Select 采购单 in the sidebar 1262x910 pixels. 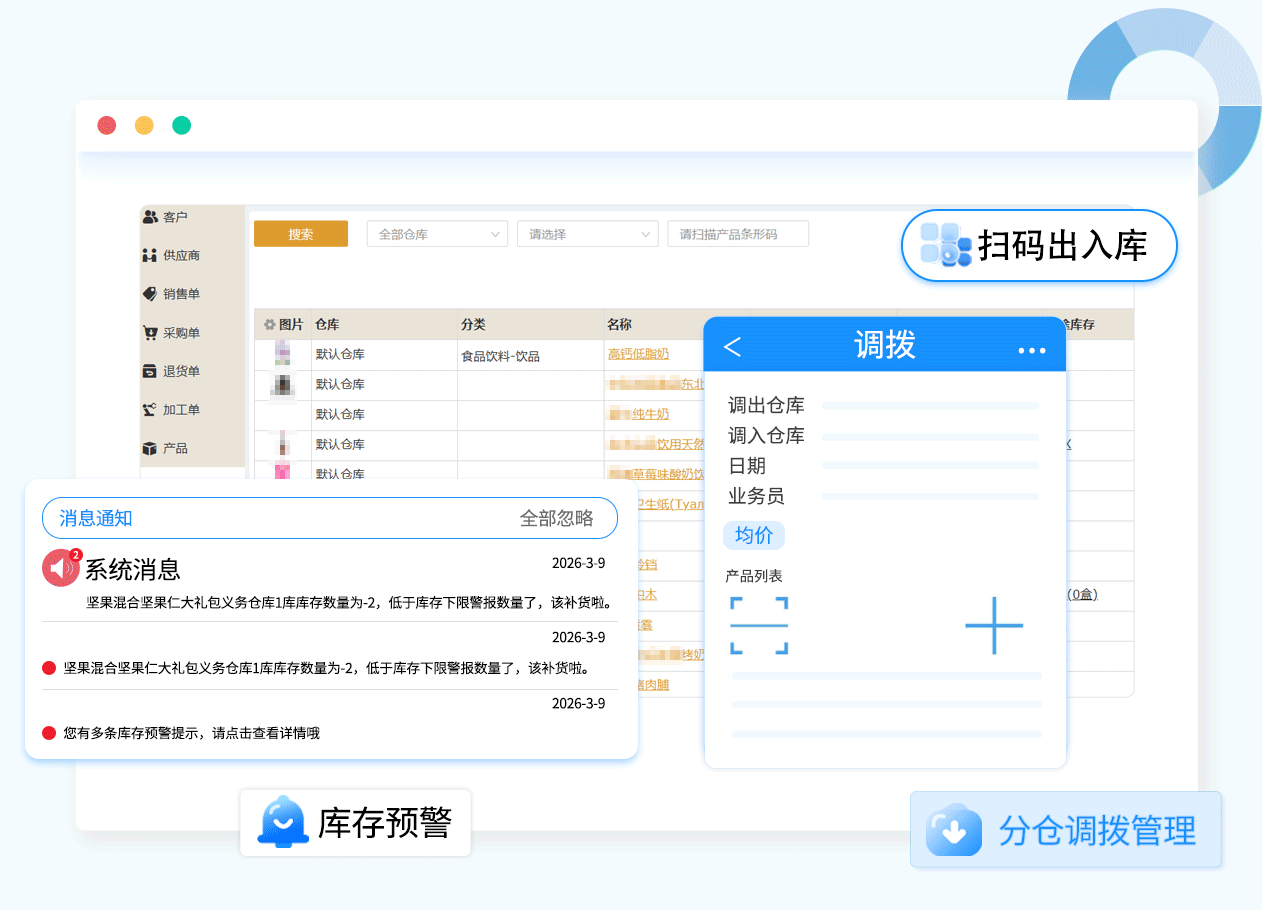[181, 333]
